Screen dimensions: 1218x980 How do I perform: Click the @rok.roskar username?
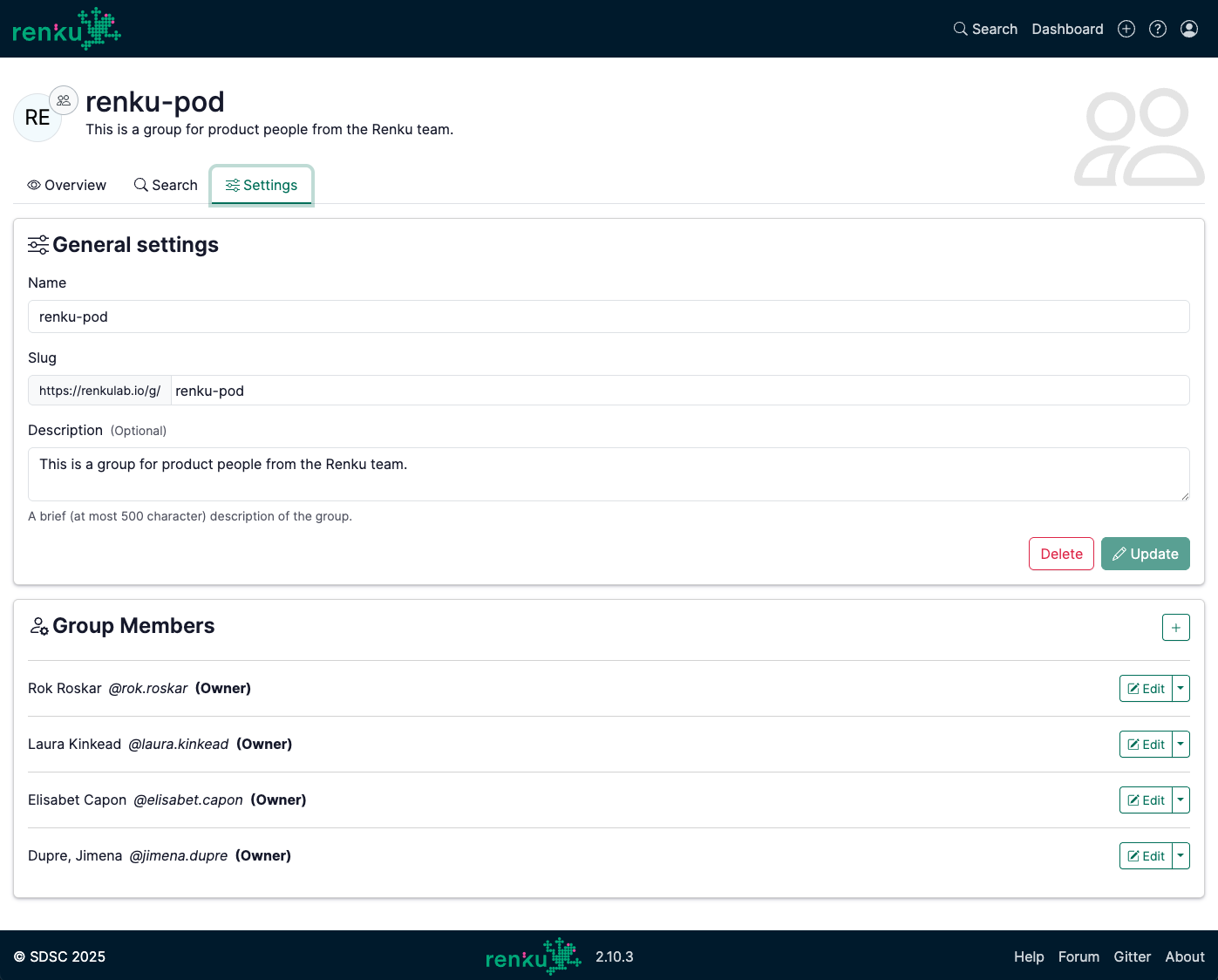148,689
